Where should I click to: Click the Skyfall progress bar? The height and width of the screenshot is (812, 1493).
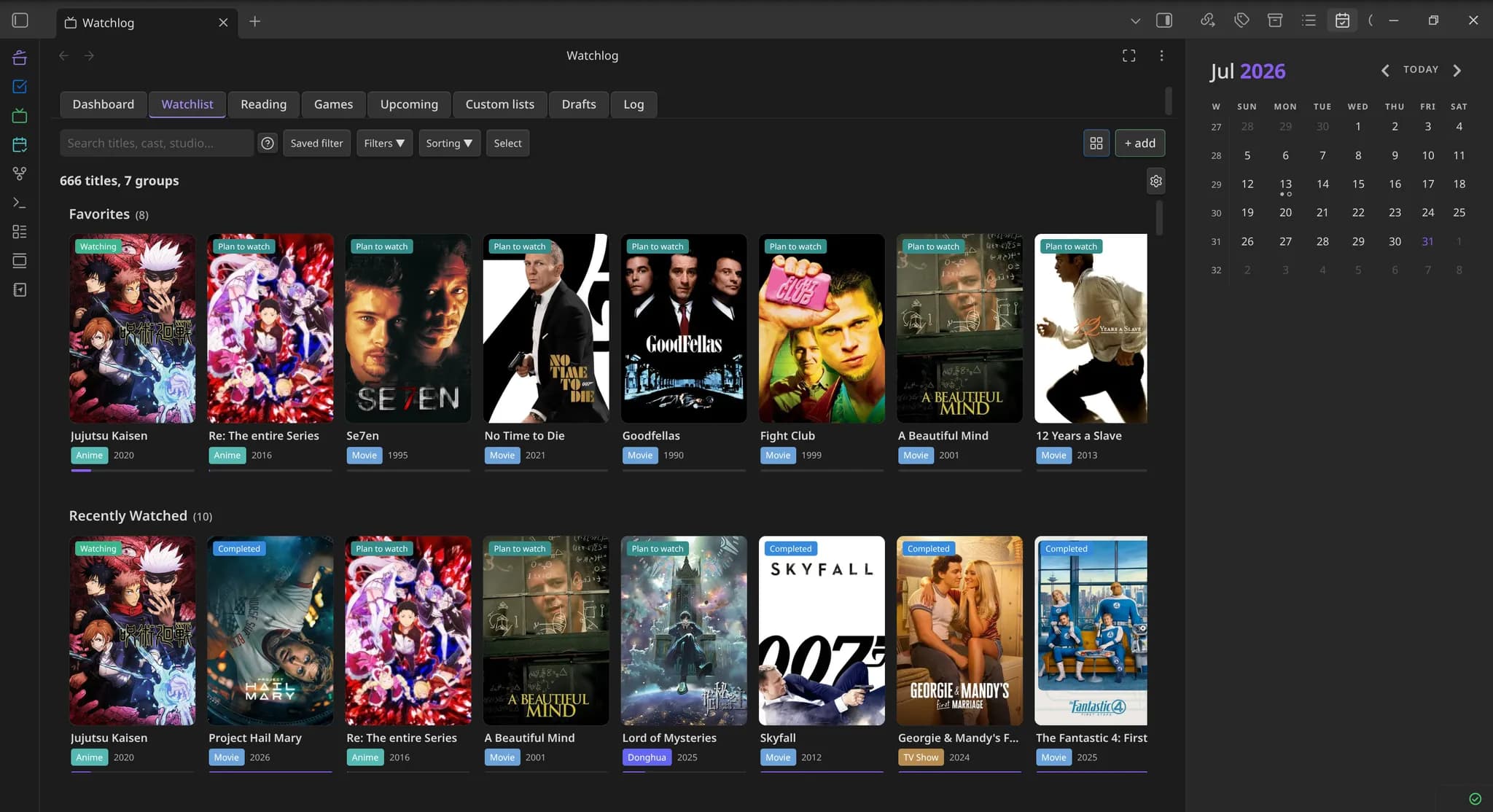(x=822, y=772)
